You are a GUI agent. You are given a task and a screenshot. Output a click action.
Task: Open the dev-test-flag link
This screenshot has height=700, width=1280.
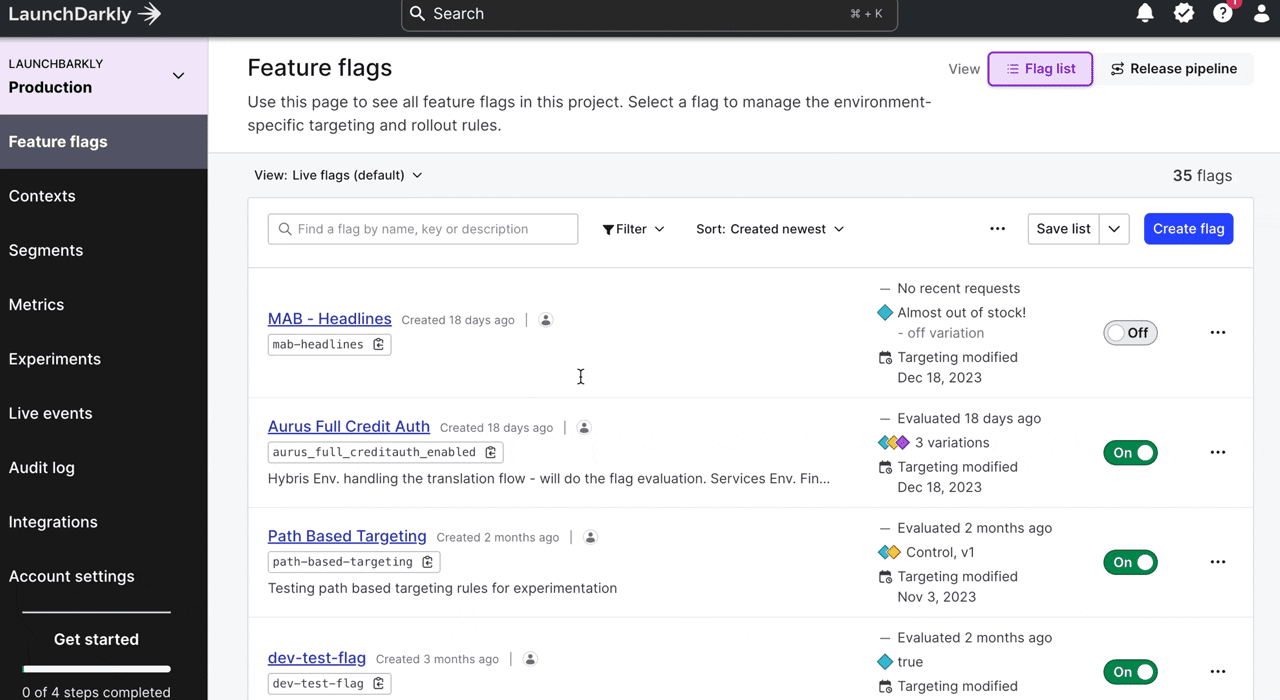[317, 658]
